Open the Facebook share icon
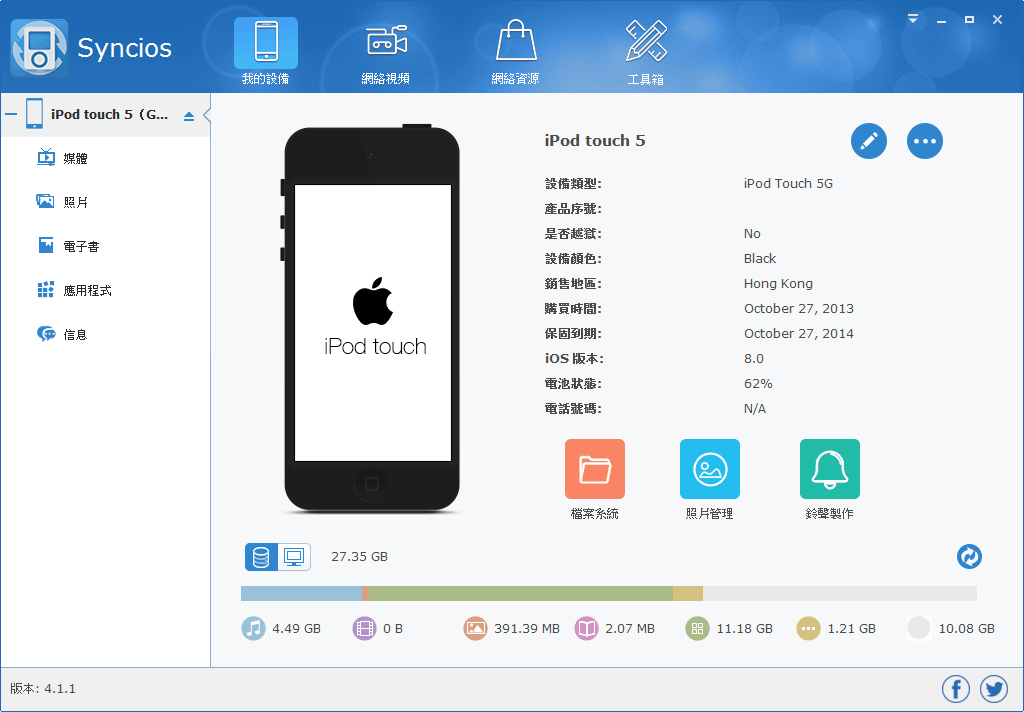 click(955, 689)
